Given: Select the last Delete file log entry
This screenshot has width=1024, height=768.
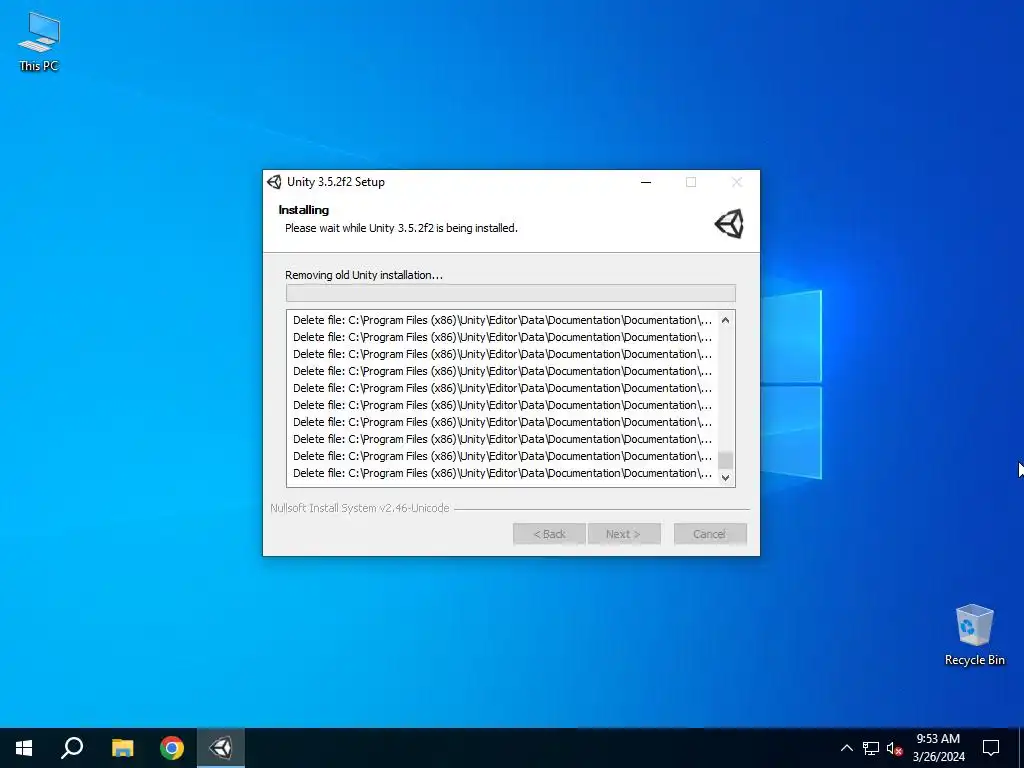Looking at the screenshot, I should [502, 473].
